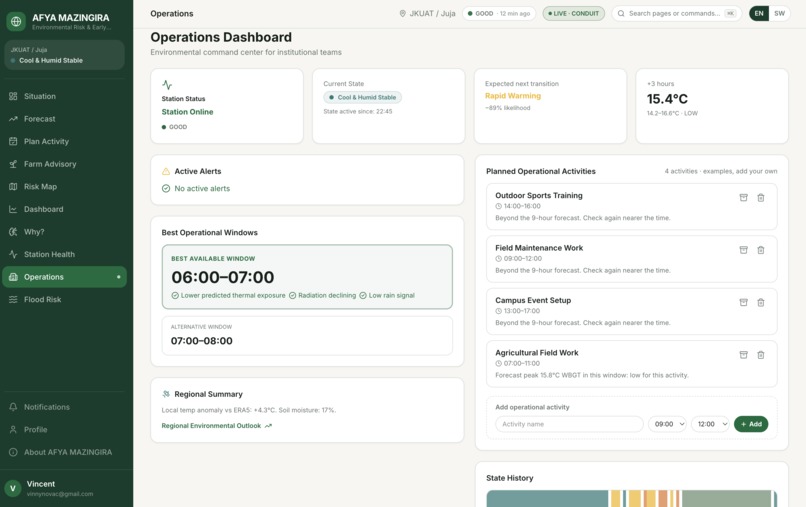Viewport: 806px width, 507px height.
Task: Select the 06:00–07:00 best available window
Action: [307, 277]
